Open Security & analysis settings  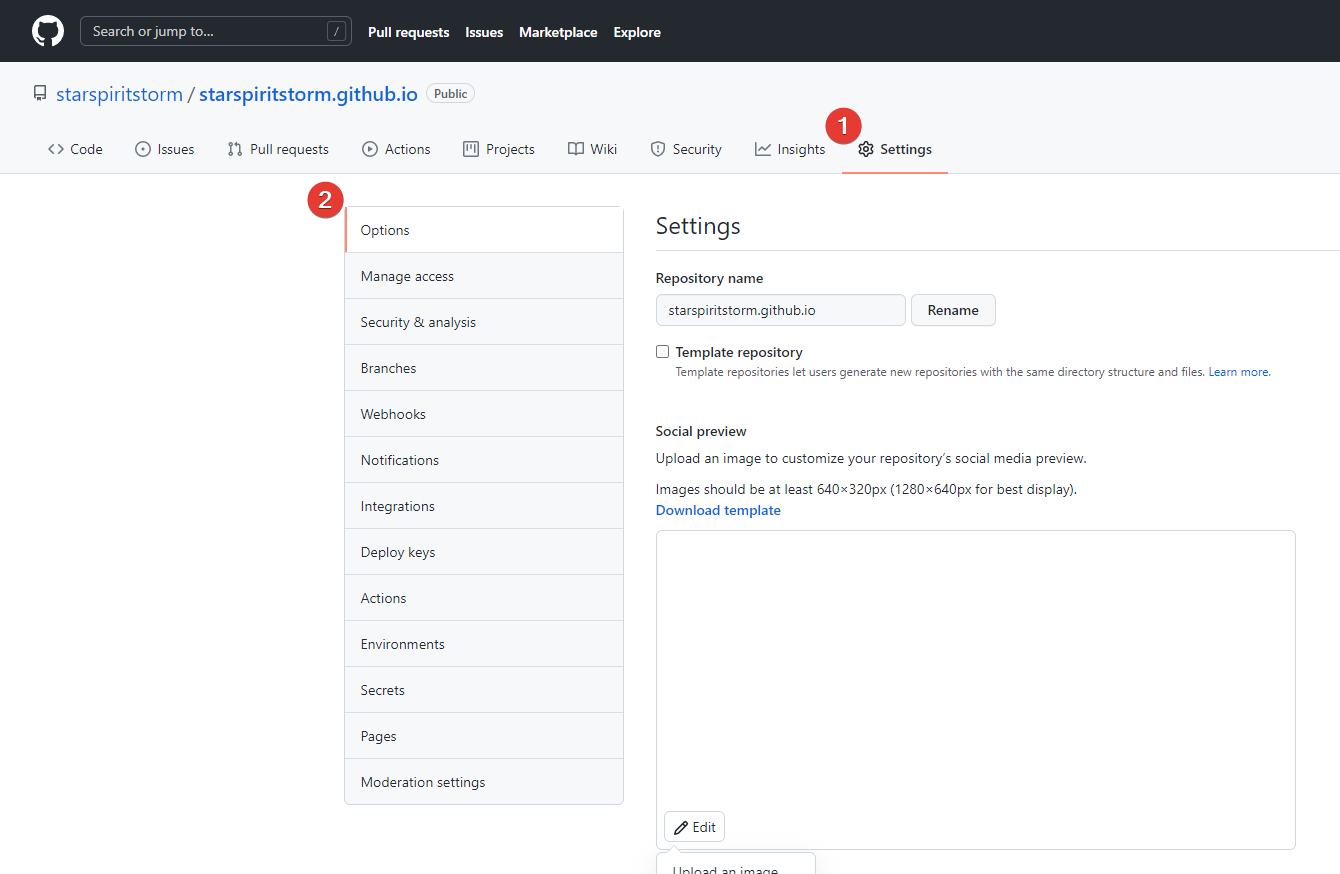click(x=484, y=322)
